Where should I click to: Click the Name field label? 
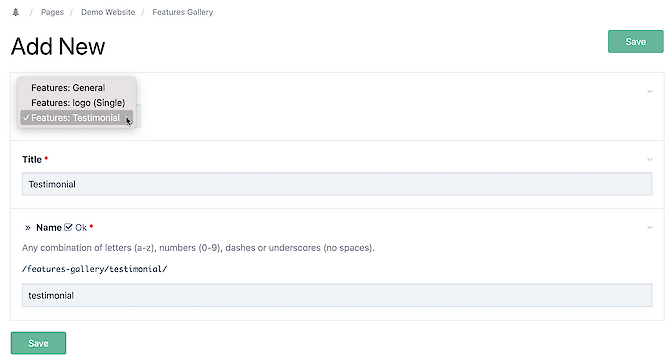[x=49, y=228]
